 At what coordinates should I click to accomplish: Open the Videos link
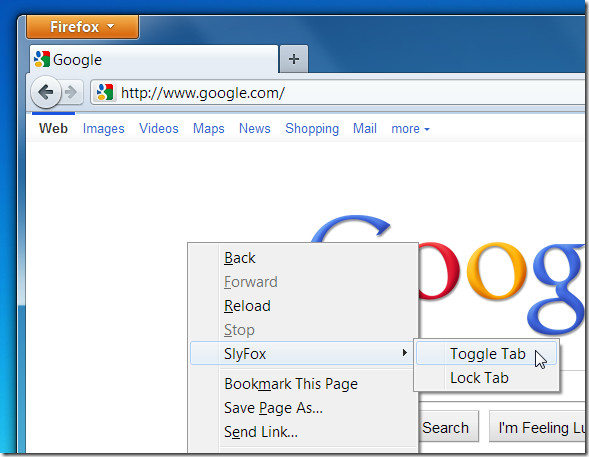(x=159, y=128)
